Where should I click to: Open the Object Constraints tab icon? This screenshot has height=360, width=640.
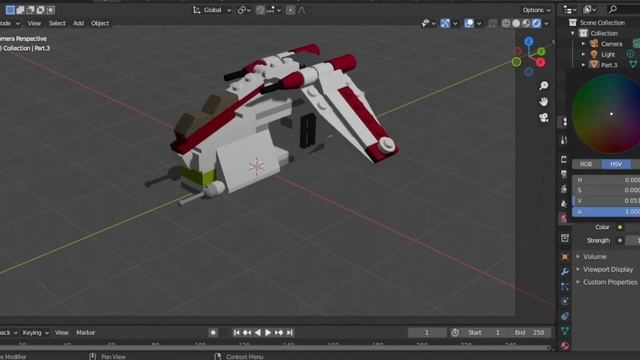click(565, 316)
